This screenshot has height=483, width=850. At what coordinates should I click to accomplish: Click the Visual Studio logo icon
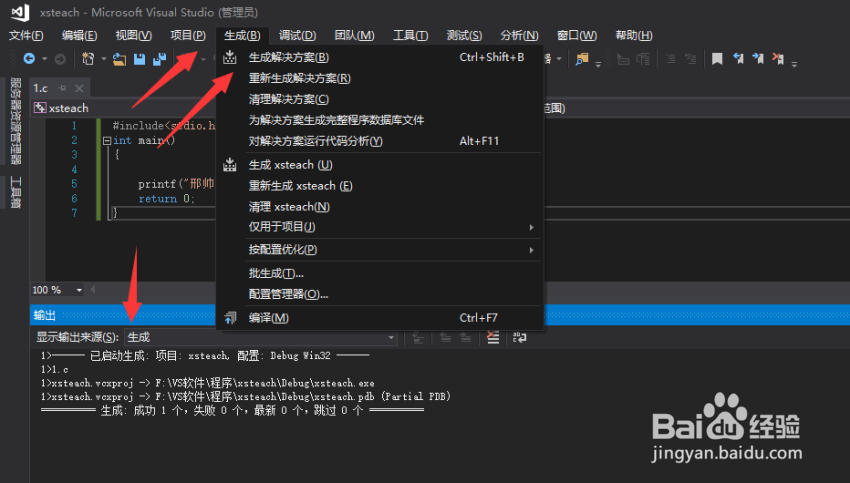tap(20, 12)
